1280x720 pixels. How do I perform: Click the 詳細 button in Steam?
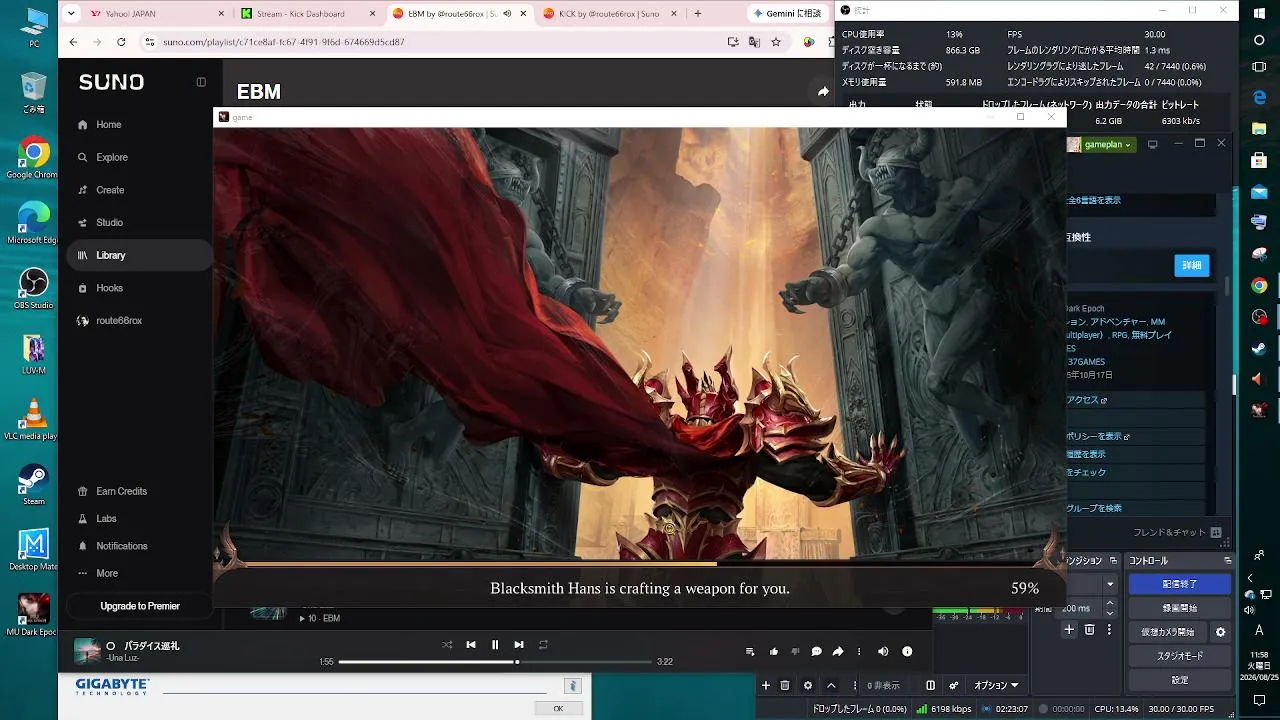pyautogui.click(x=1192, y=265)
